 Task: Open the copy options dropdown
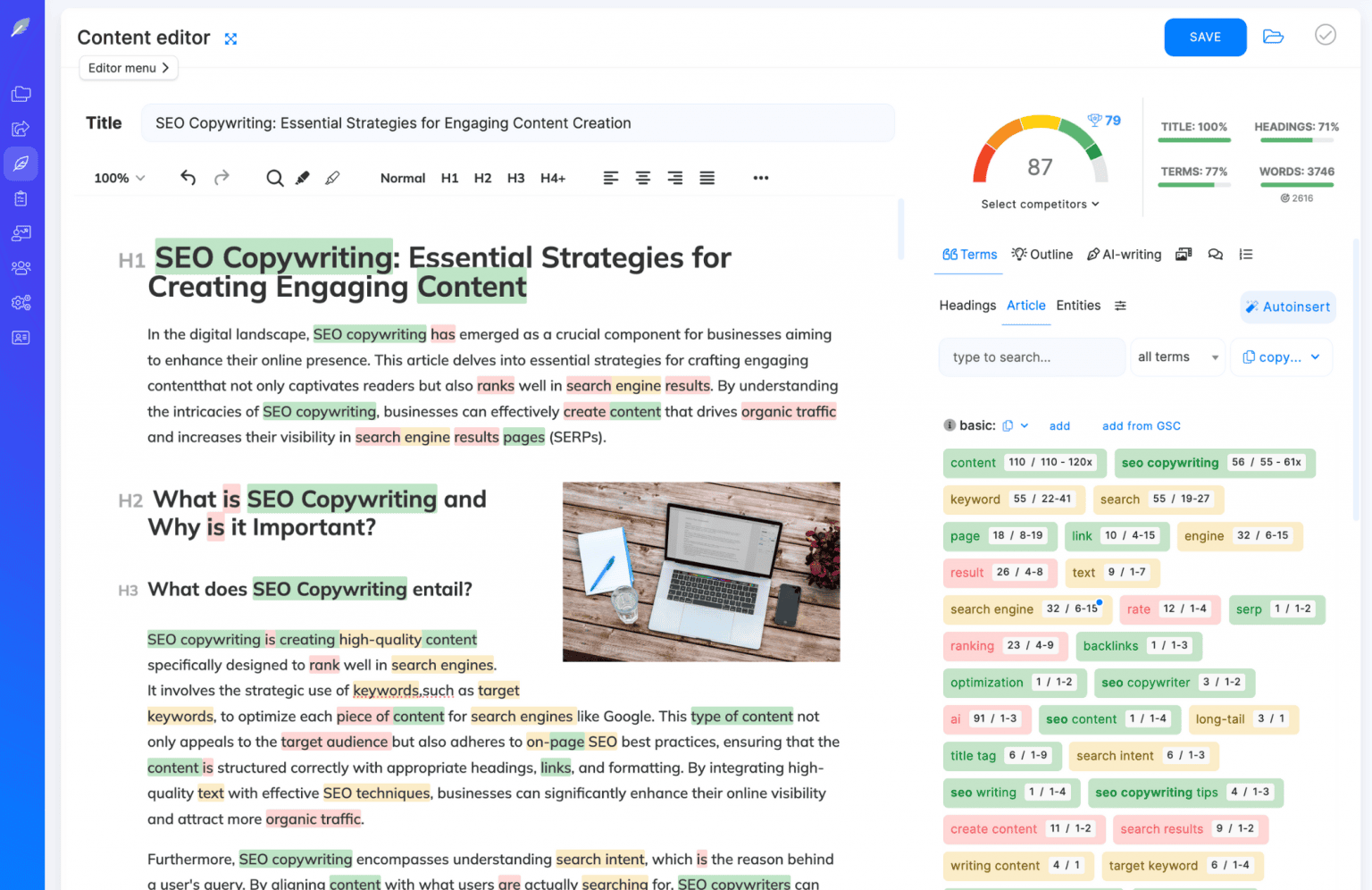point(1281,357)
